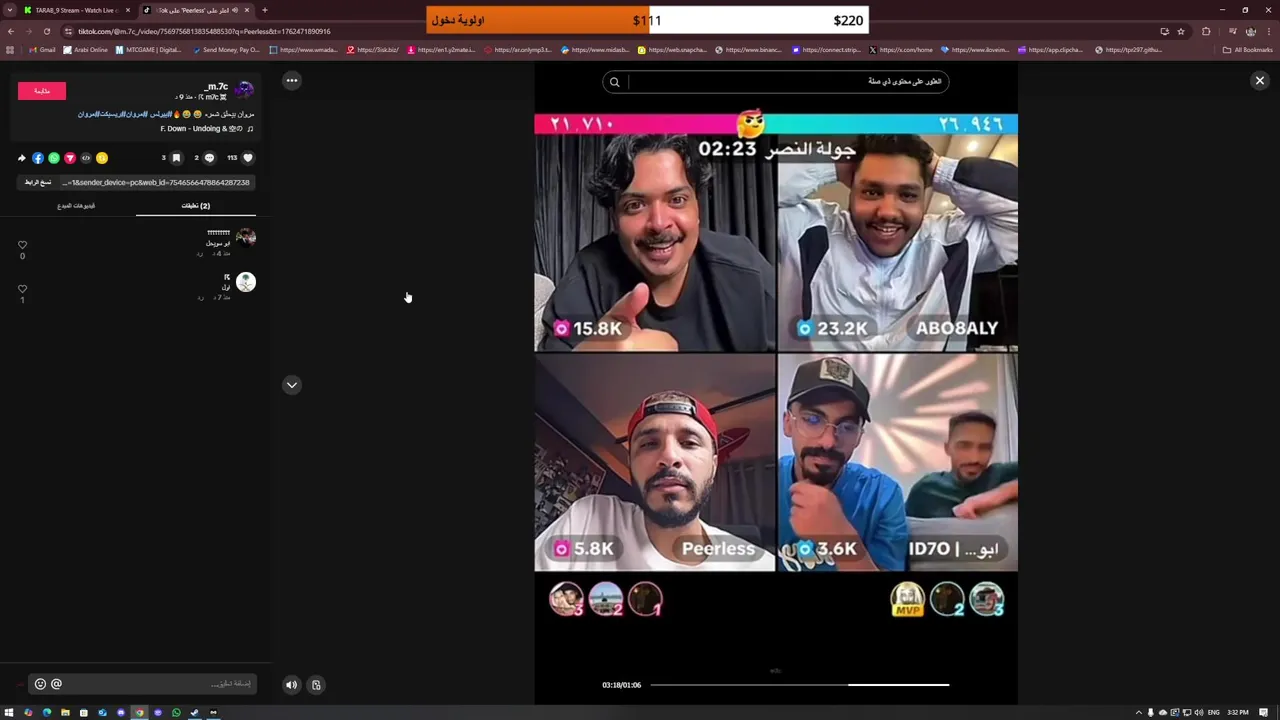Open the _m.7c username link
This screenshot has width=1280, height=720.
pos(216,87)
